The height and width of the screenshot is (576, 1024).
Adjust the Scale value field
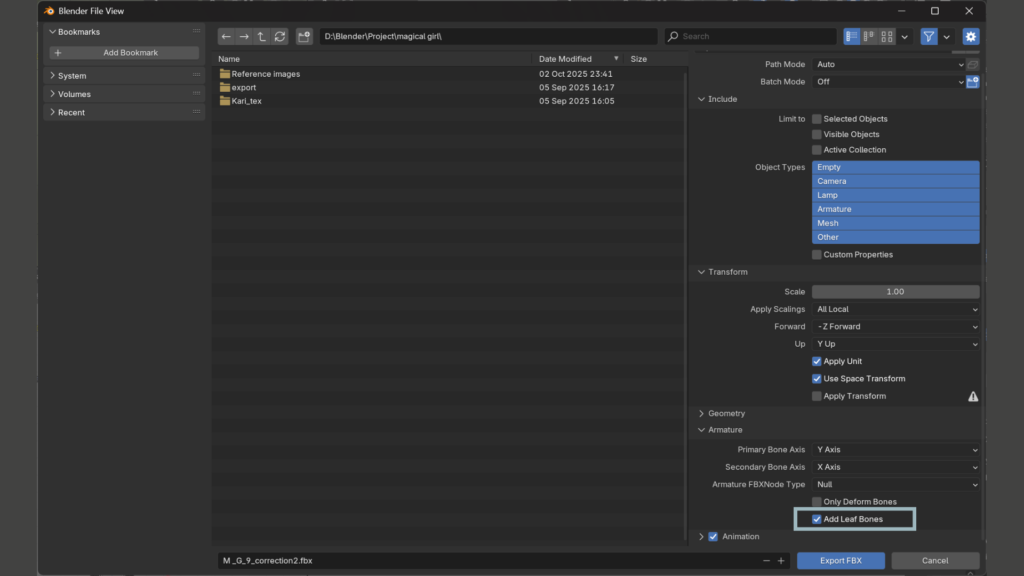click(895, 292)
